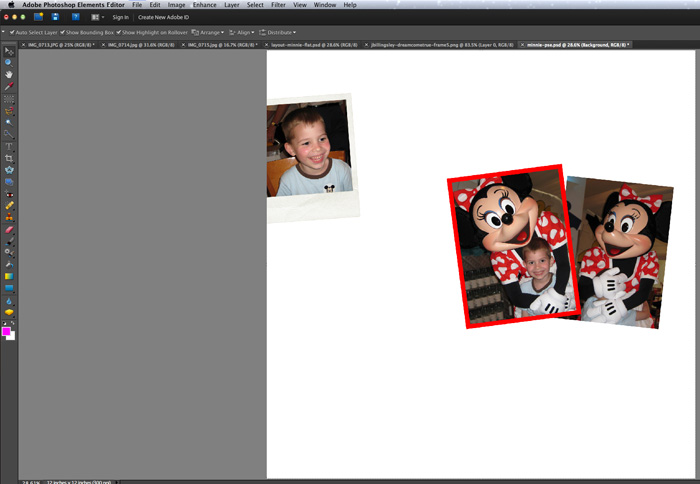Select the Cookie Cutter tool
This screenshot has width=700, height=484.
tap(8, 170)
